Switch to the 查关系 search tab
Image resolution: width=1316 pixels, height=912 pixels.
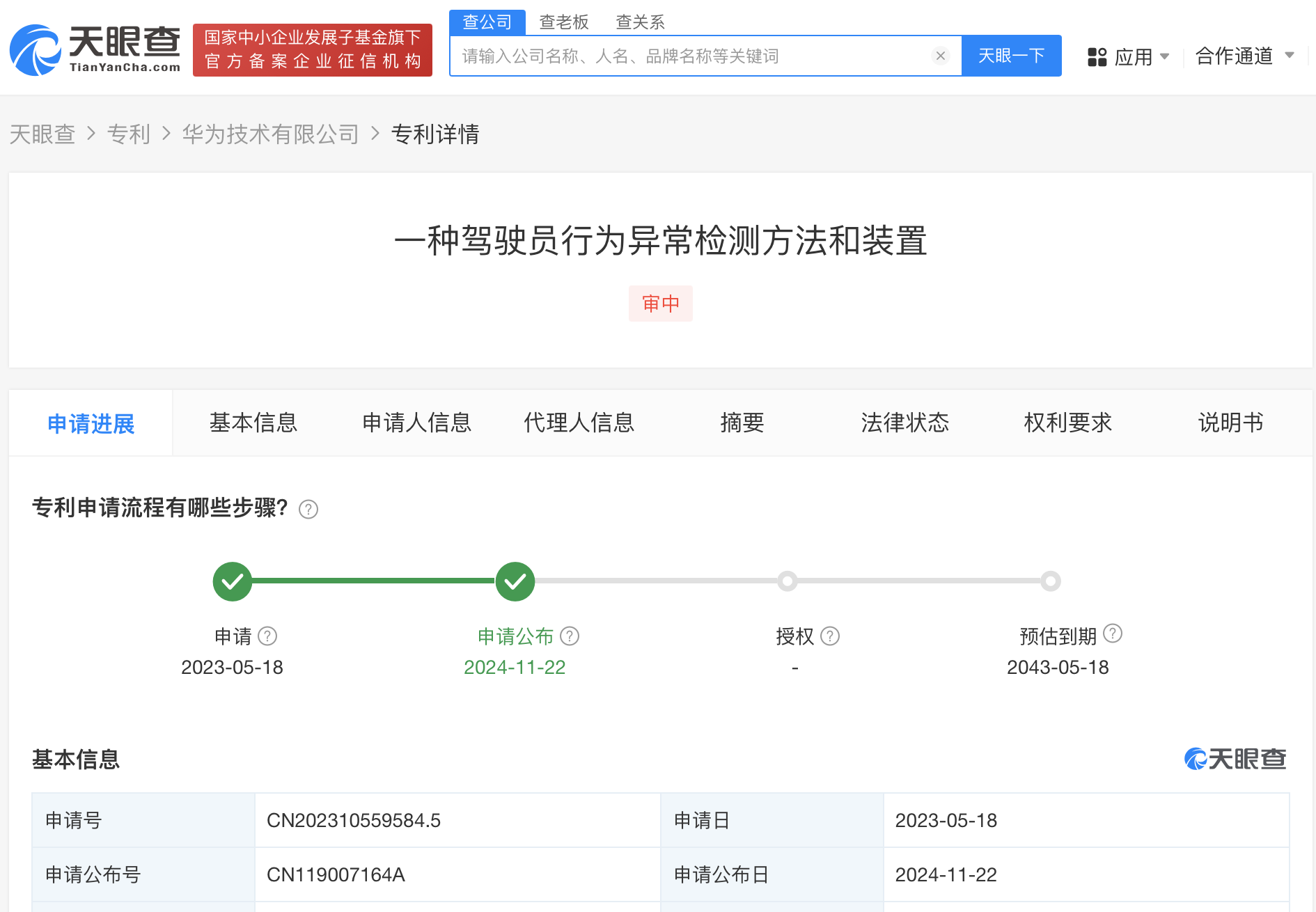click(640, 22)
